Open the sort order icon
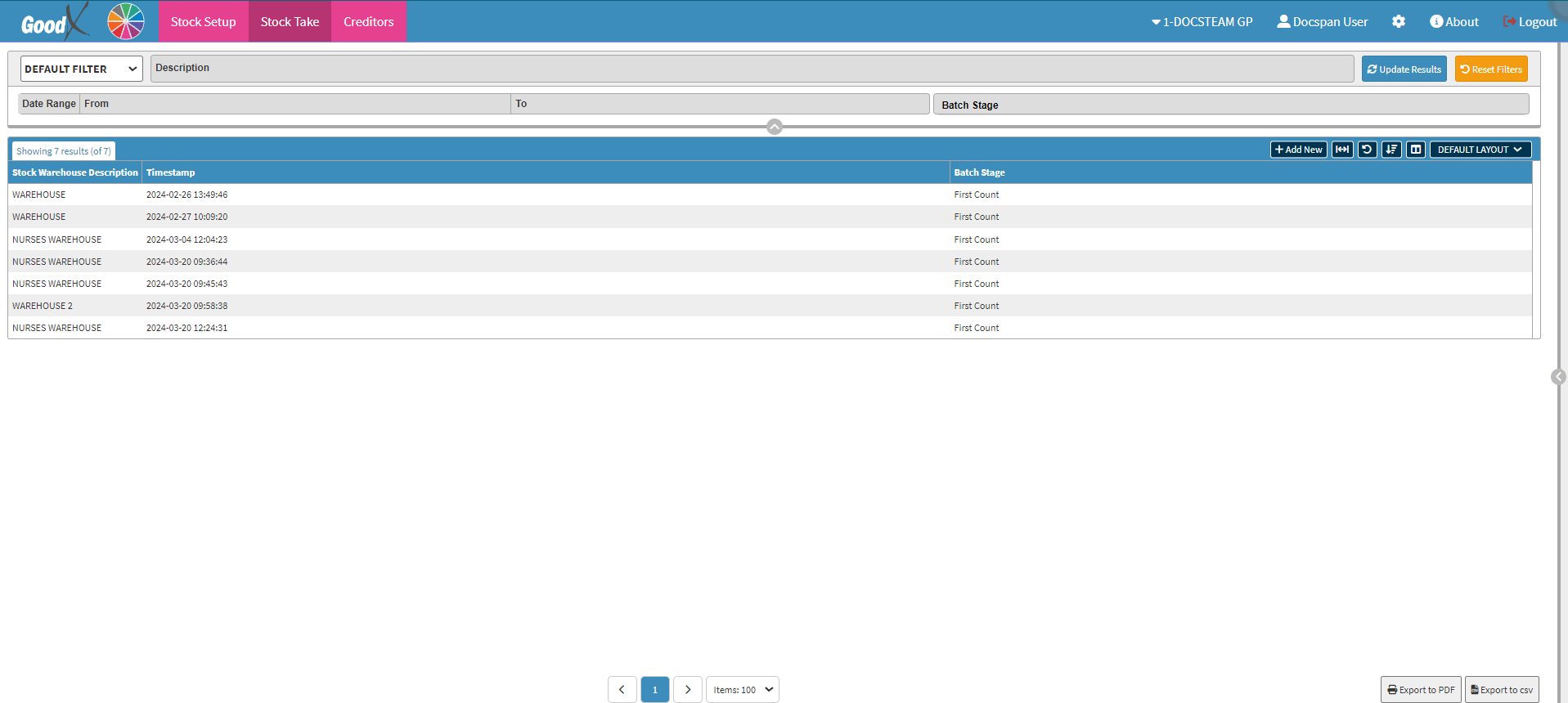This screenshot has height=703, width=1568. pyautogui.click(x=1391, y=150)
